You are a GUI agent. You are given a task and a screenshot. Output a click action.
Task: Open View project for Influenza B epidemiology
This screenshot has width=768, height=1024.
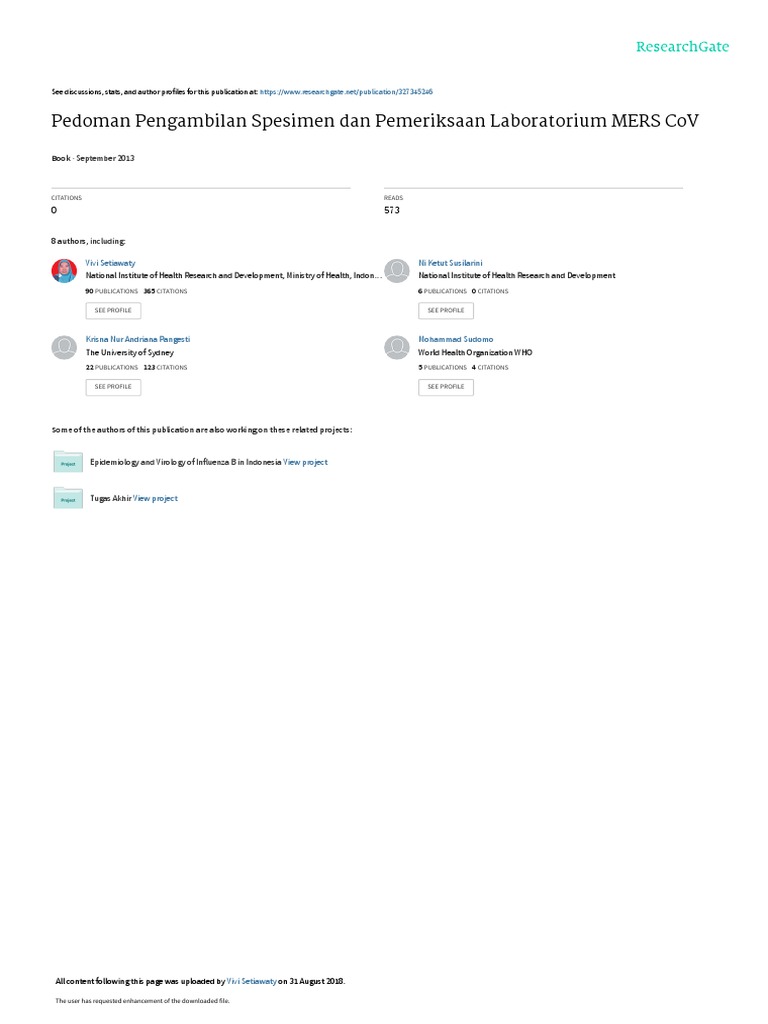[x=306, y=462]
